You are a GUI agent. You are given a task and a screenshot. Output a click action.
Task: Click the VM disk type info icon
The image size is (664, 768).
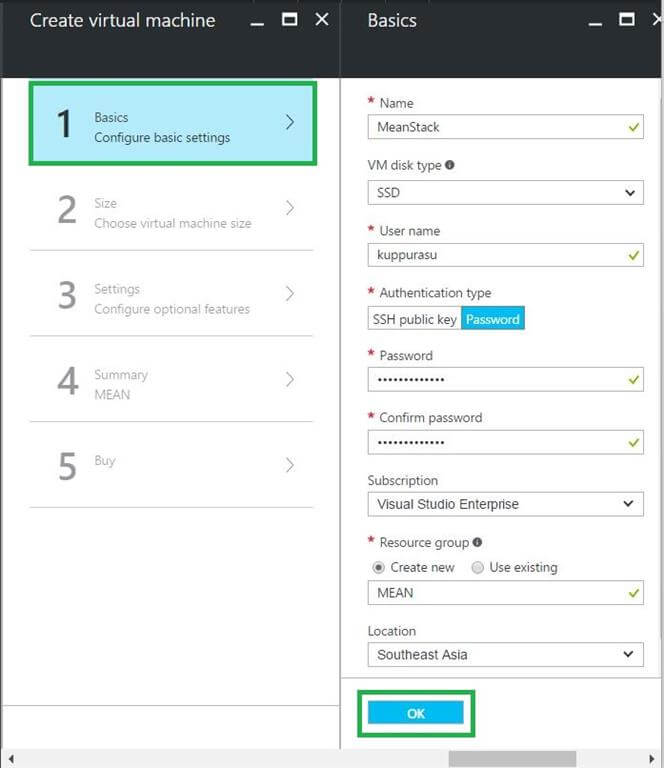click(x=450, y=165)
